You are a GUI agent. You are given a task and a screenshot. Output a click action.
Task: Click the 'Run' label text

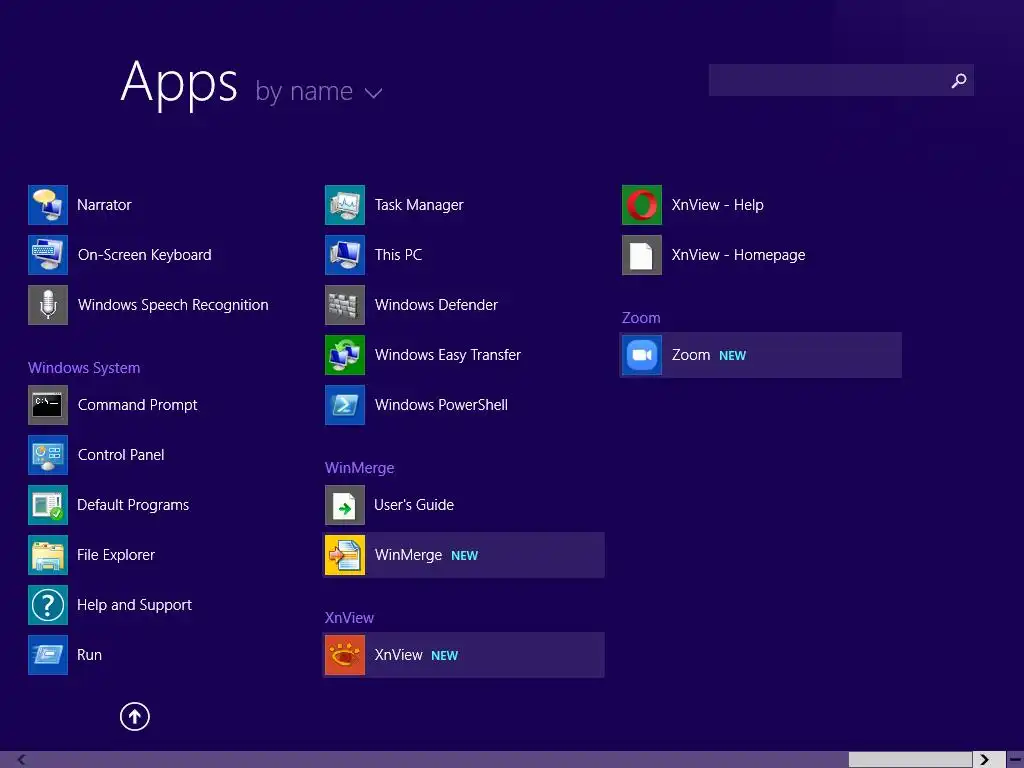pyautogui.click(x=89, y=655)
